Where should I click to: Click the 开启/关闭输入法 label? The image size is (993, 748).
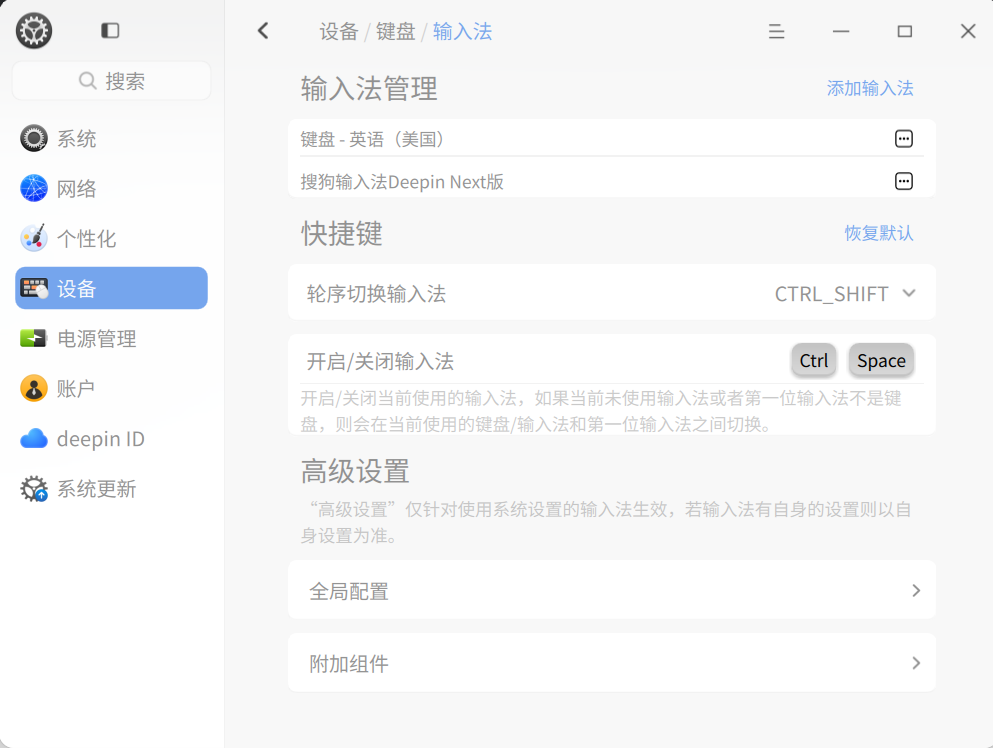pos(380,361)
